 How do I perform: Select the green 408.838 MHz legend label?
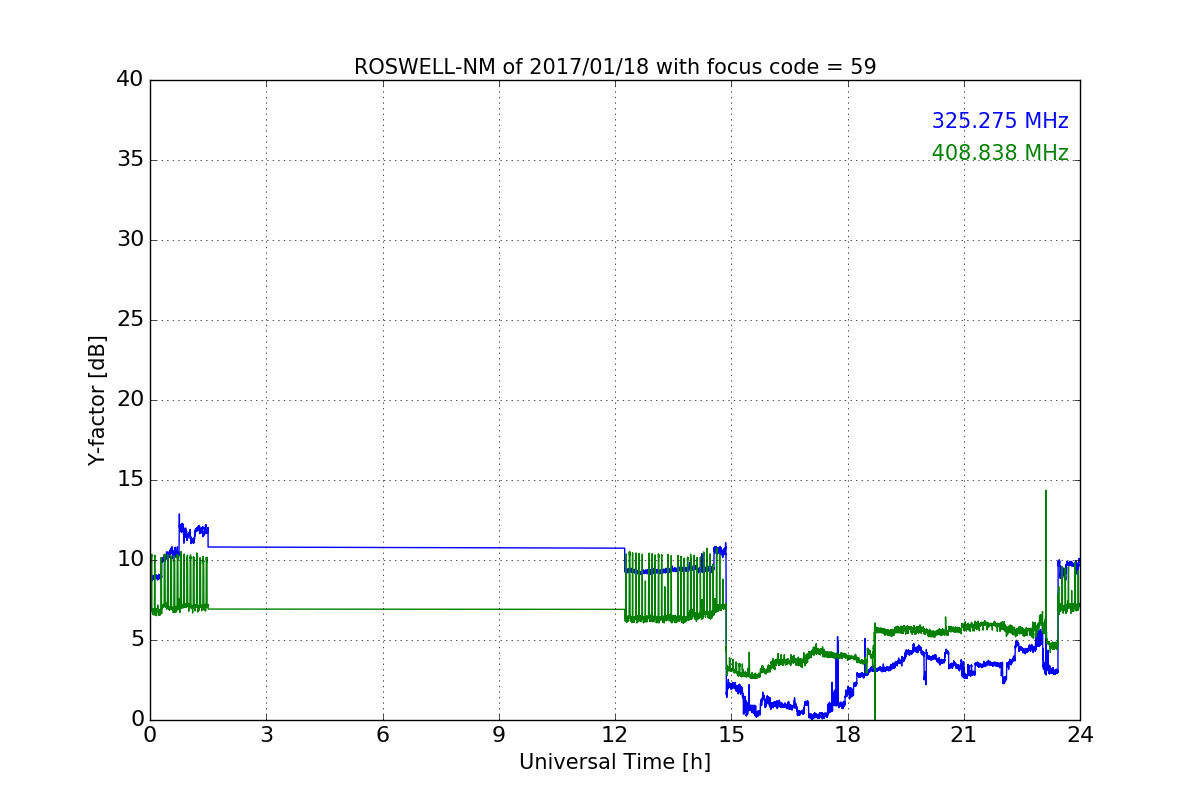tap(1000, 153)
